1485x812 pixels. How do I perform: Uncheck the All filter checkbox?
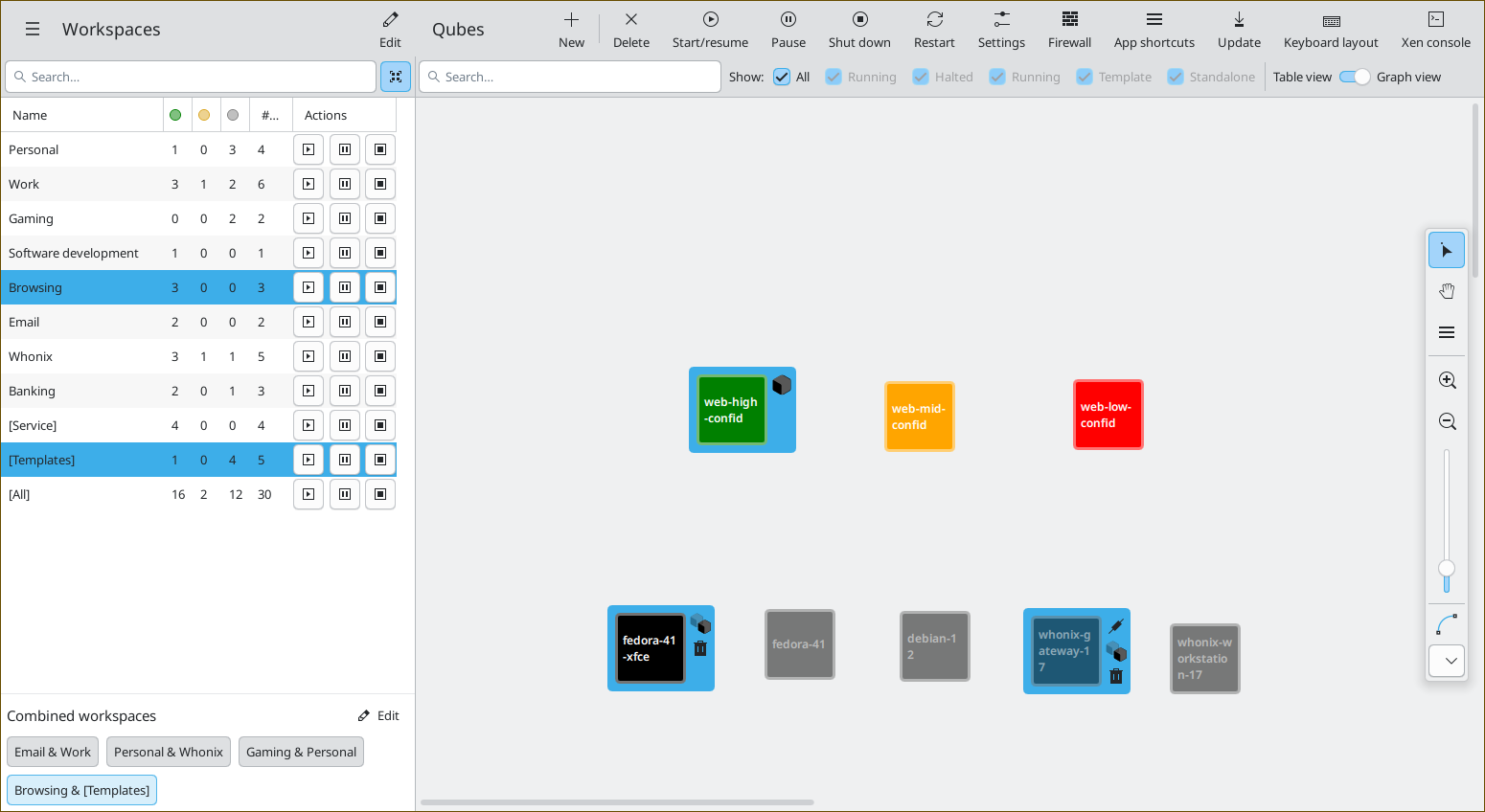[783, 77]
